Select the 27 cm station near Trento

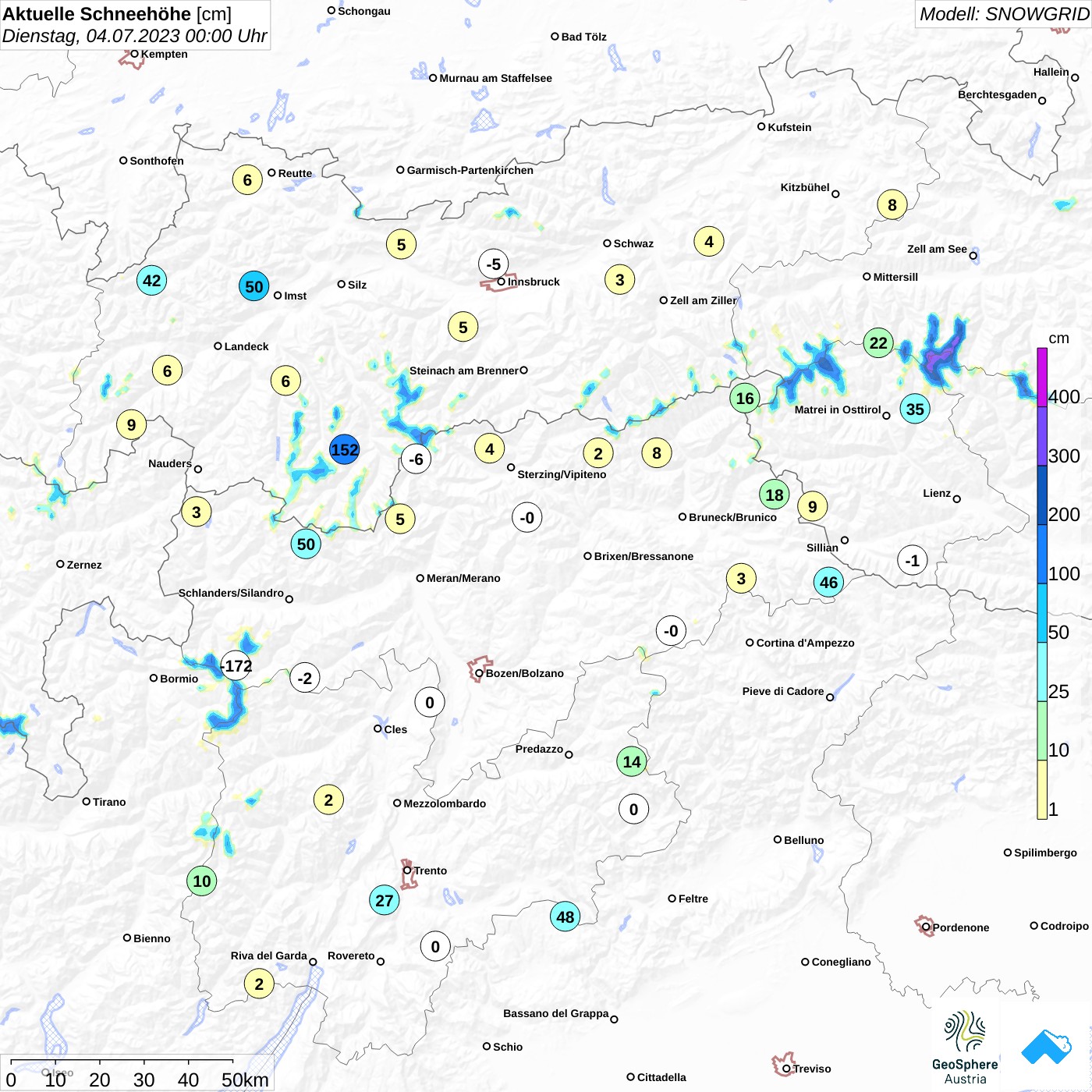coord(385,901)
